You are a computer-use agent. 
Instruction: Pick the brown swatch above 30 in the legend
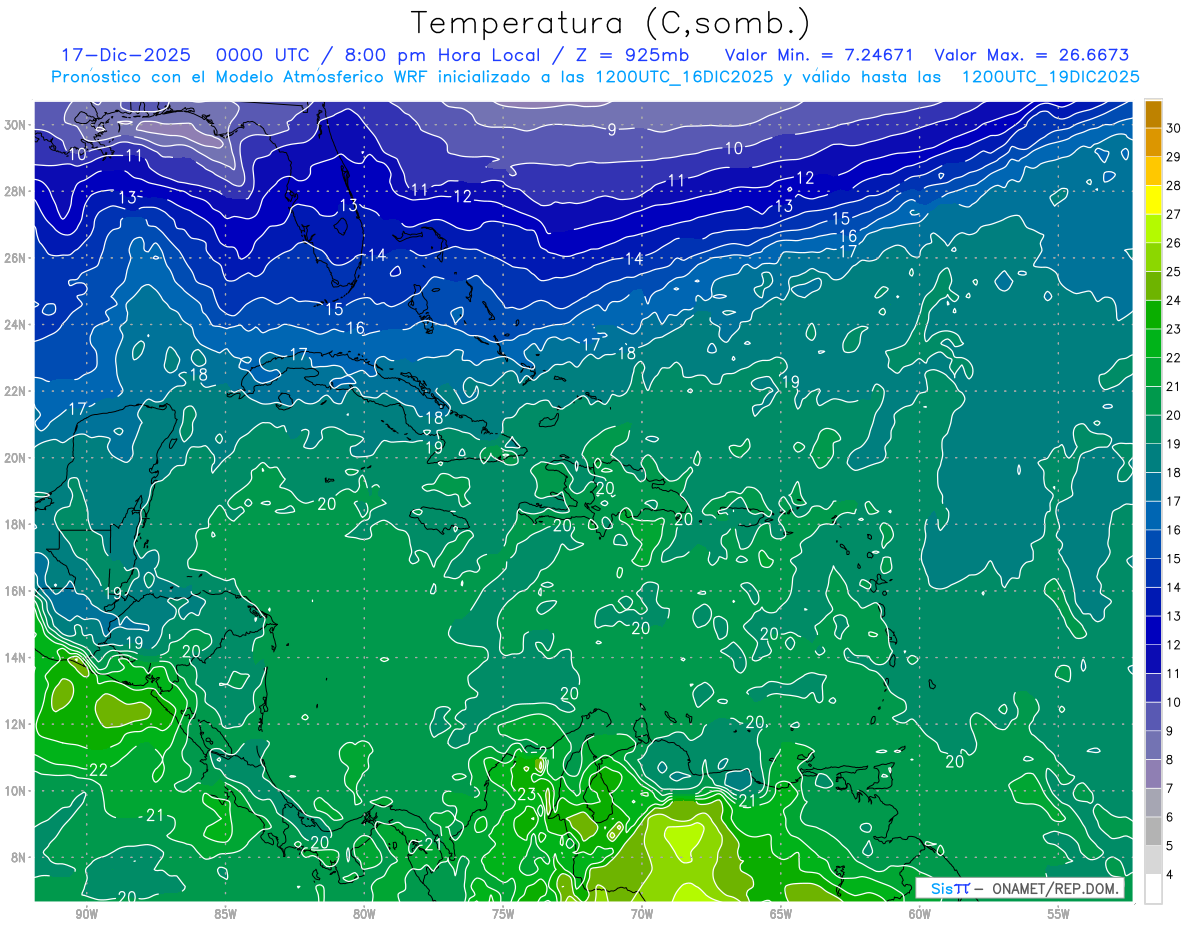(1153, 115)
